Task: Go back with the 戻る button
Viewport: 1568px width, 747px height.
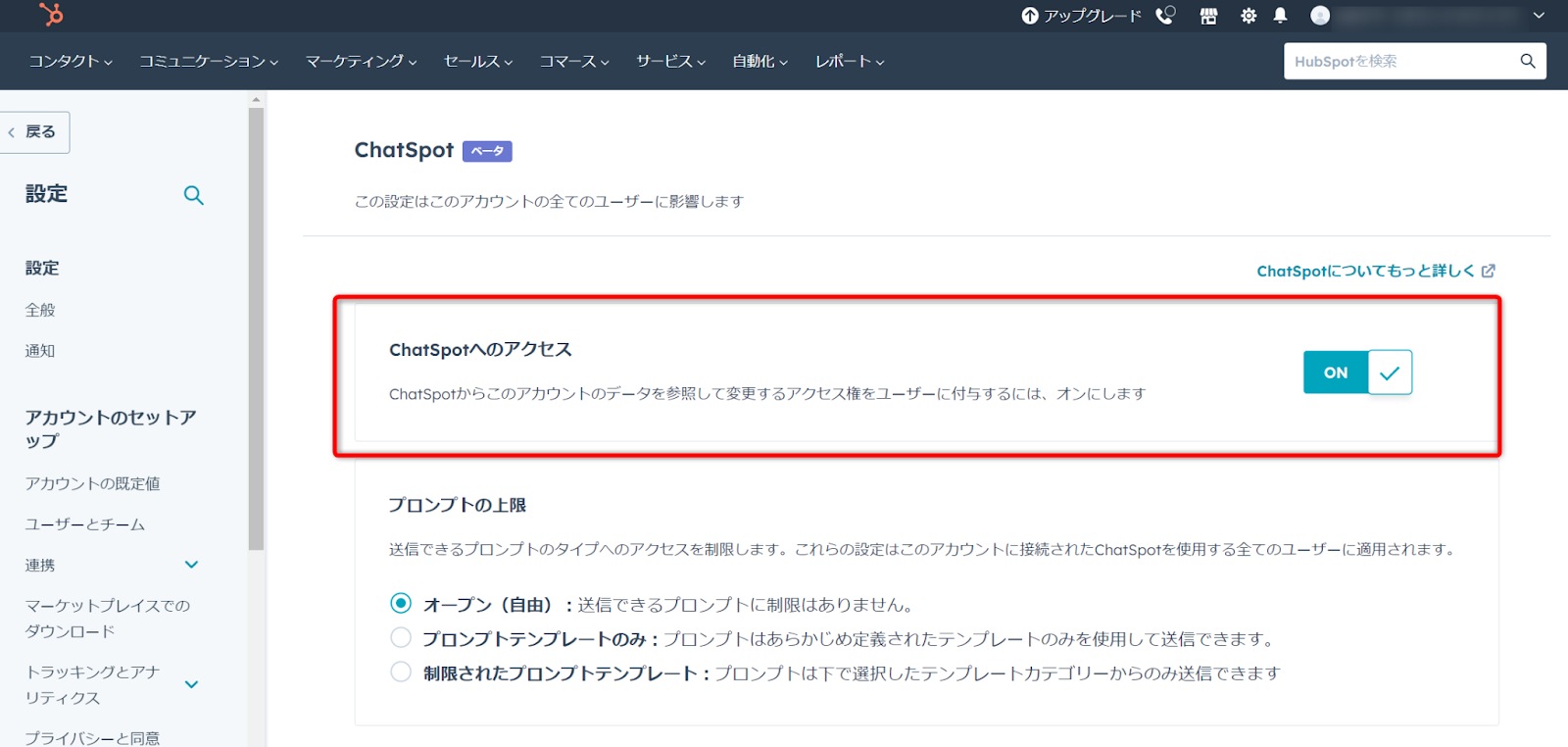Action: point(32,132)
